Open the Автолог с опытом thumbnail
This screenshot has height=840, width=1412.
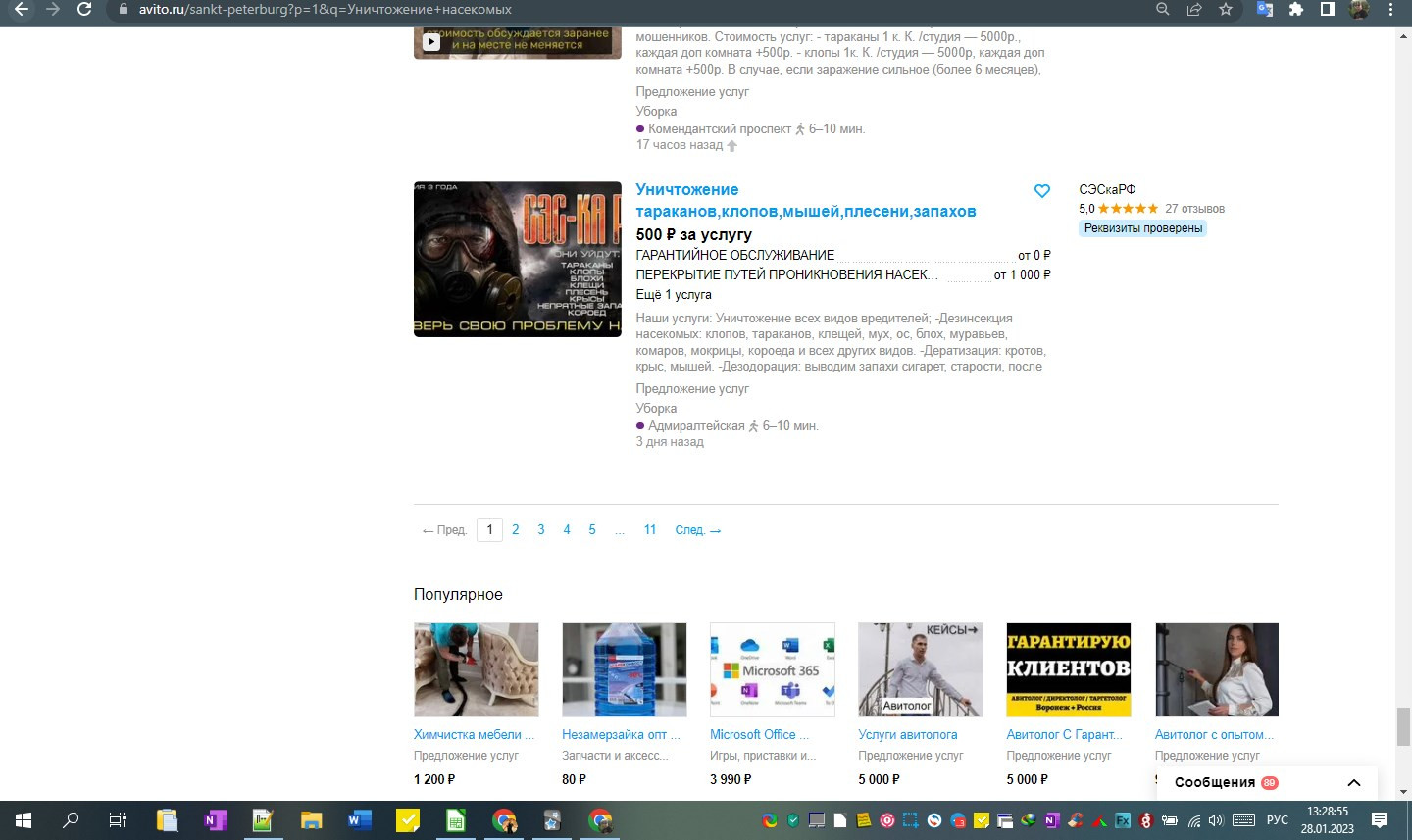pos(1217,670)
